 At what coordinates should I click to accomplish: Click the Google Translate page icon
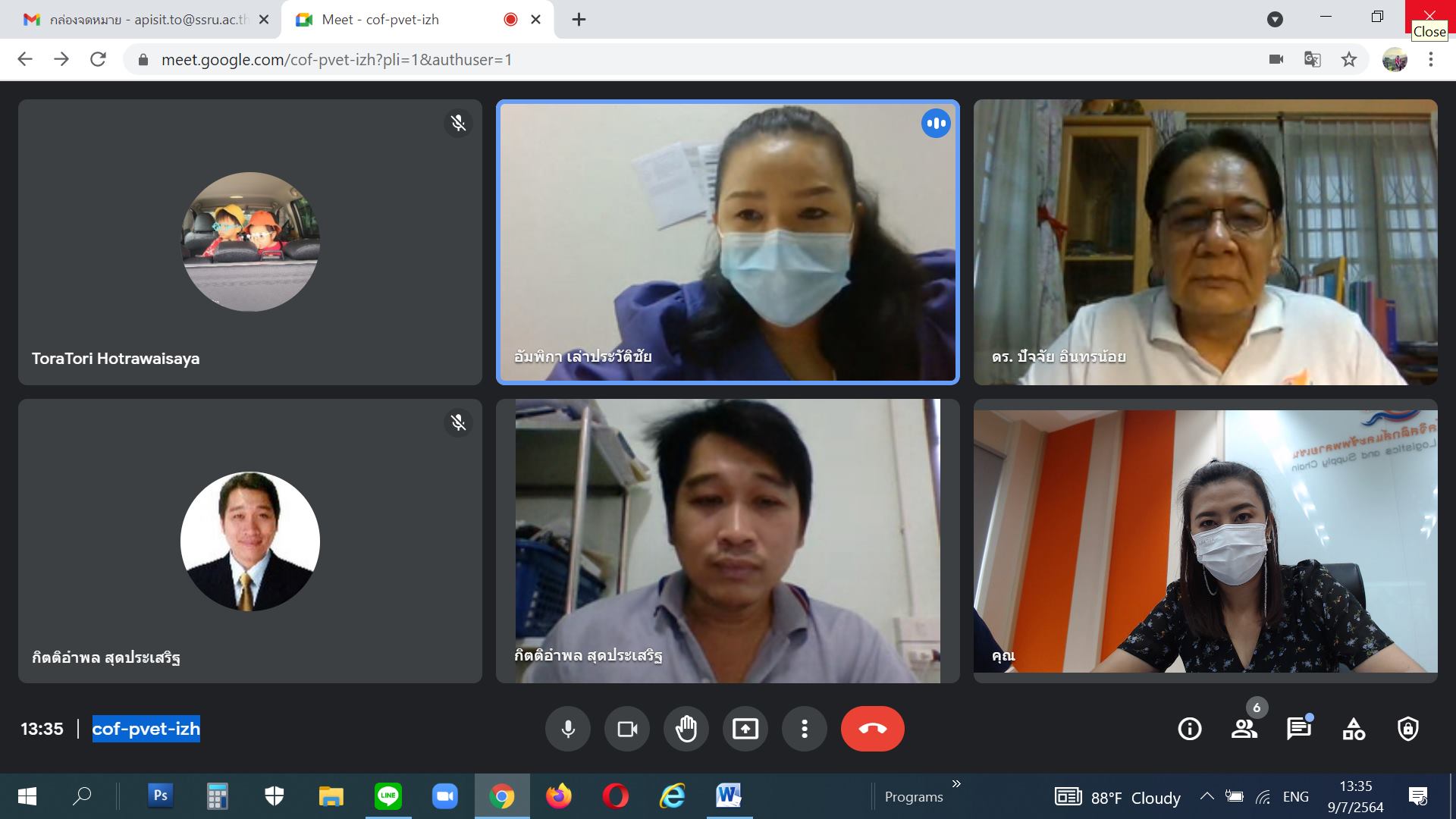1312,59
